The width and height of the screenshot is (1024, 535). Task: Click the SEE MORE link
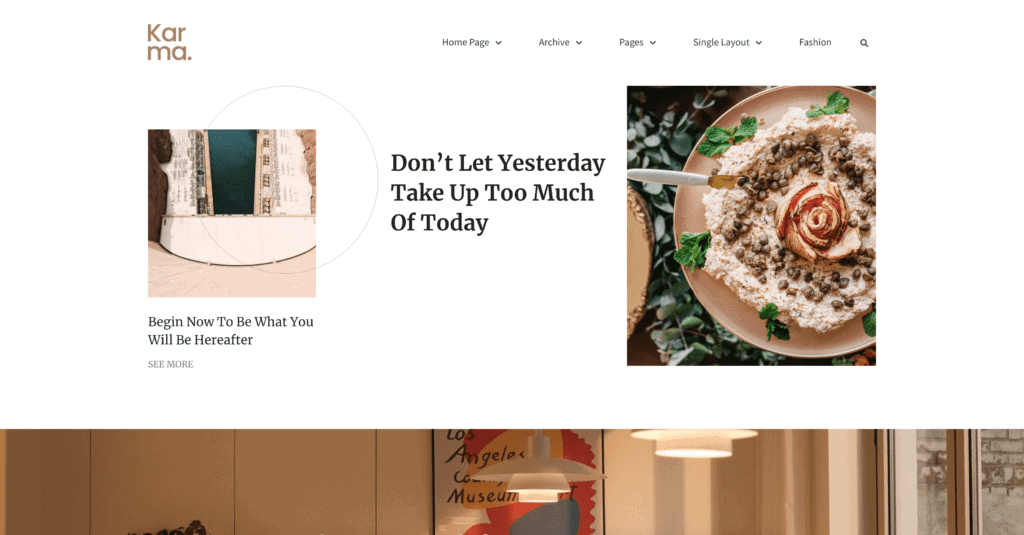(x=170, y=365)
